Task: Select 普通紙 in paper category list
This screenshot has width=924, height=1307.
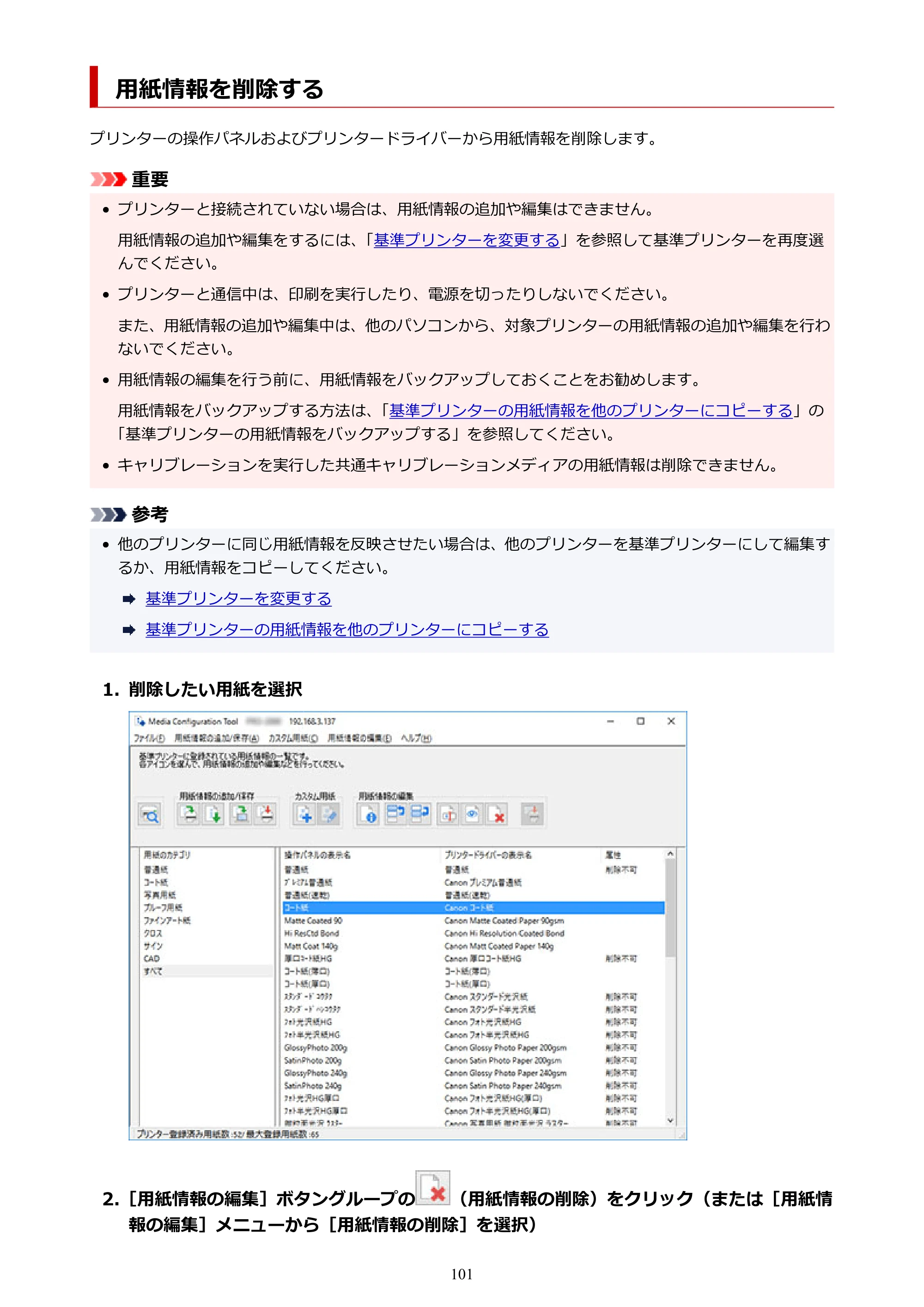Action: click(155, 870)
